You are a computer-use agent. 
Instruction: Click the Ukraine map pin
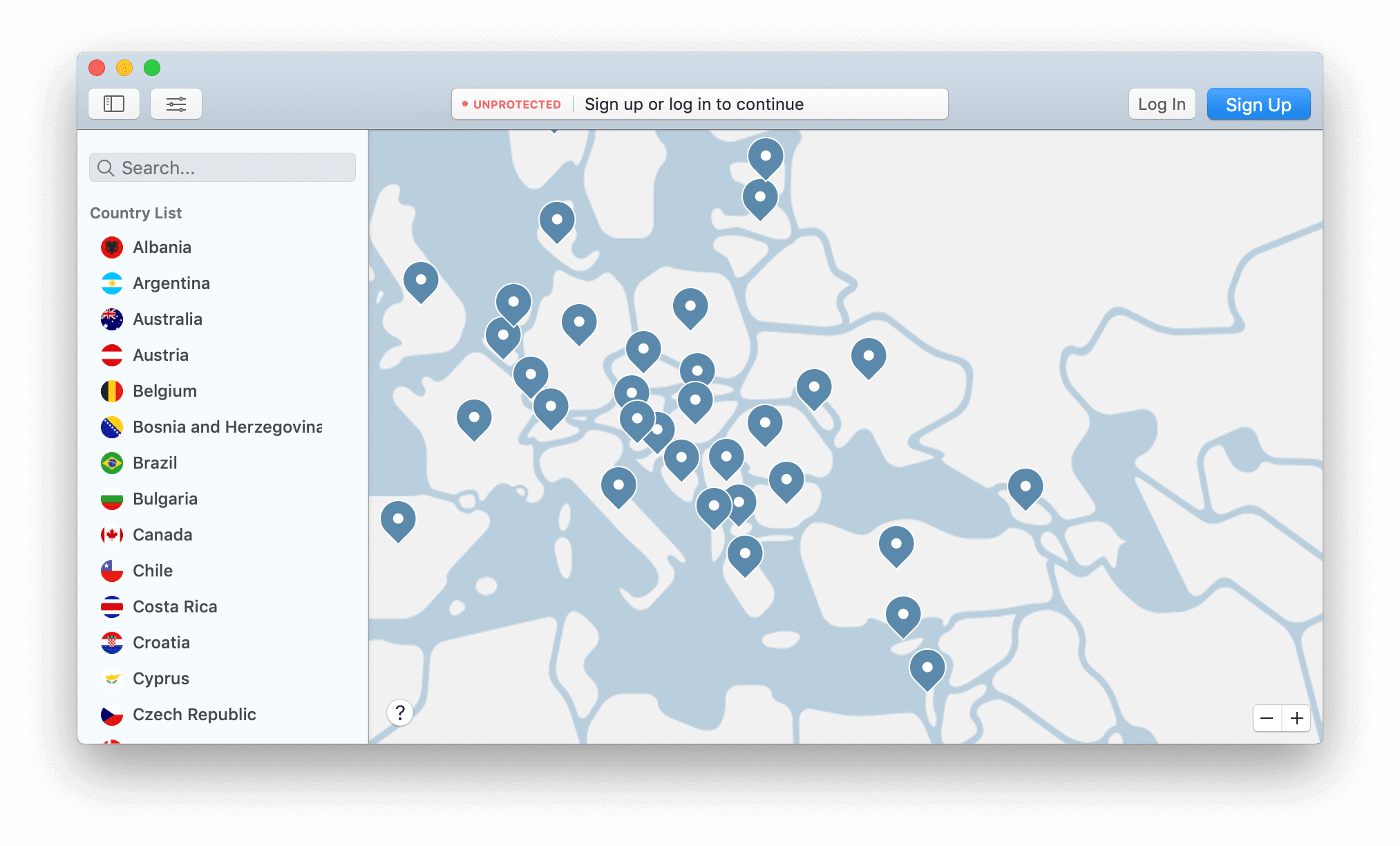pyautogui.click(x=869, y=357)
